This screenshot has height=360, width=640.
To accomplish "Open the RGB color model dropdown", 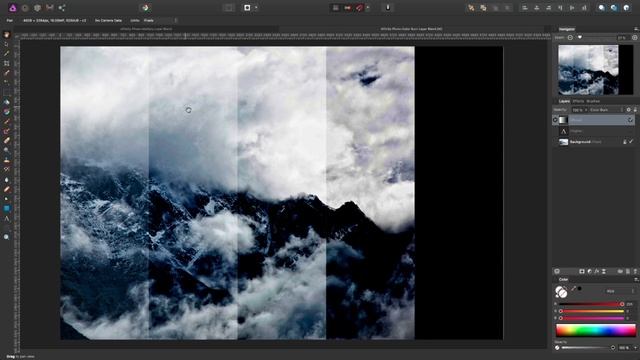I will [619, 291].
